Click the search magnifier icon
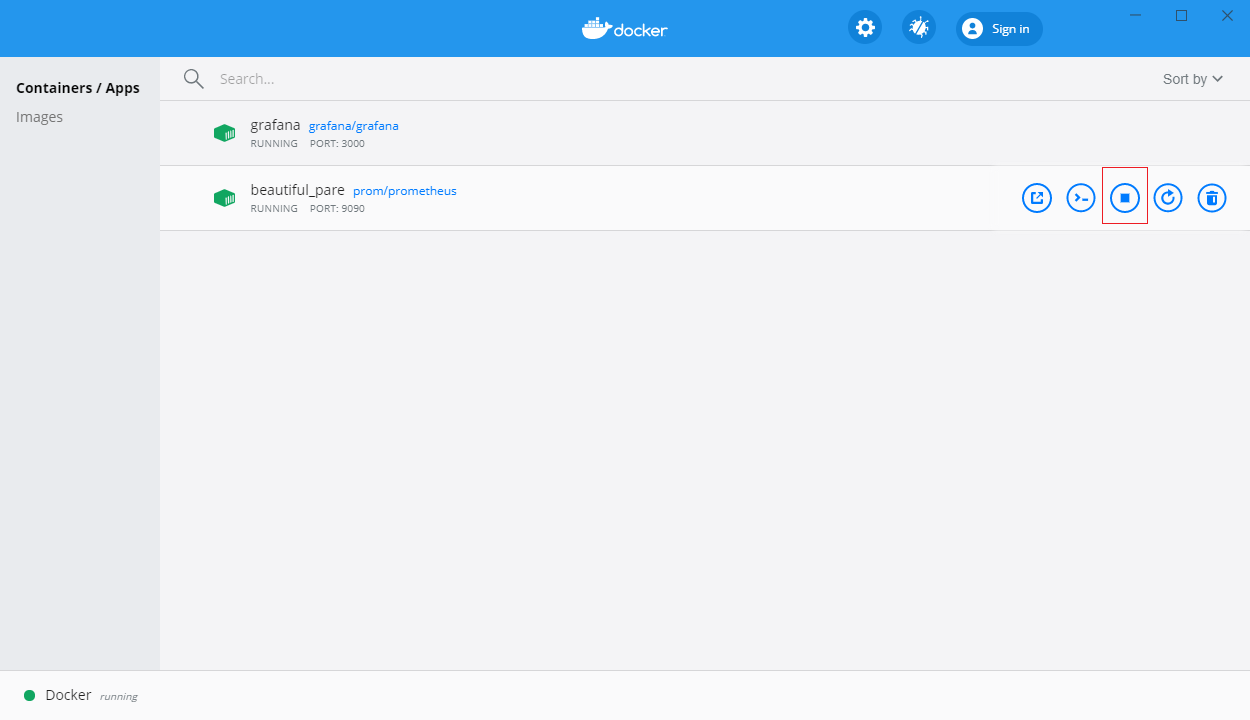This screenshot has height=720, width=1250. click(x=194, y=79)
